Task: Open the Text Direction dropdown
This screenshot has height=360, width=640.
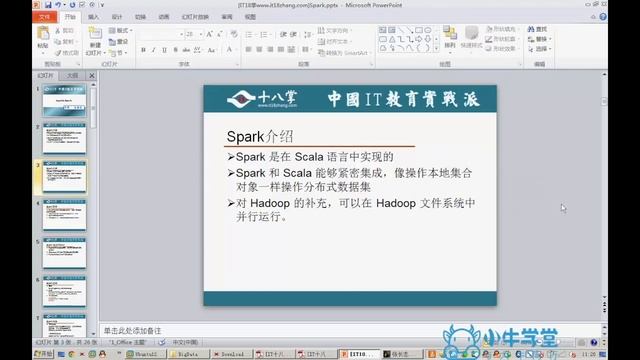Action: pyautogui.click(x=334, y=31)
